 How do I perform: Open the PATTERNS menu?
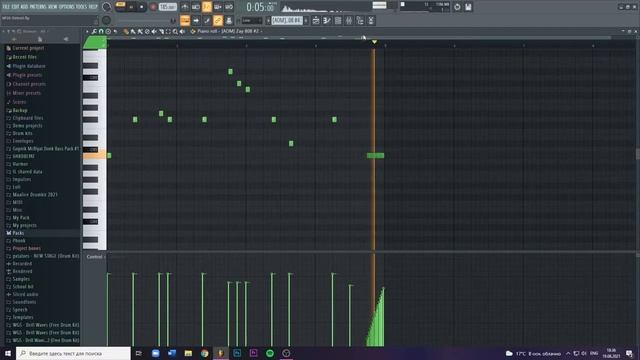pyautogui.click(x=37, y=7)
